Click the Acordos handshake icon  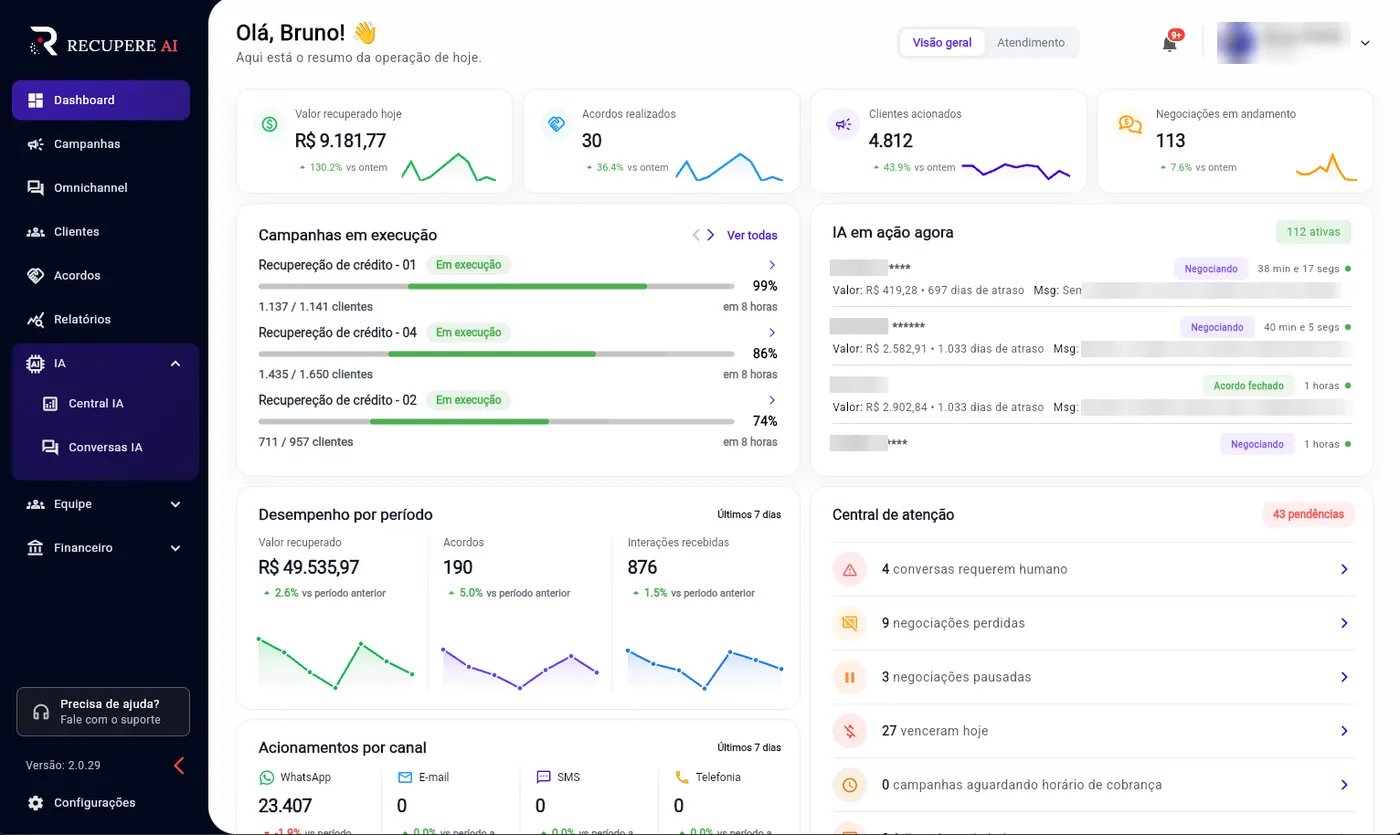[x=36, y=276]
